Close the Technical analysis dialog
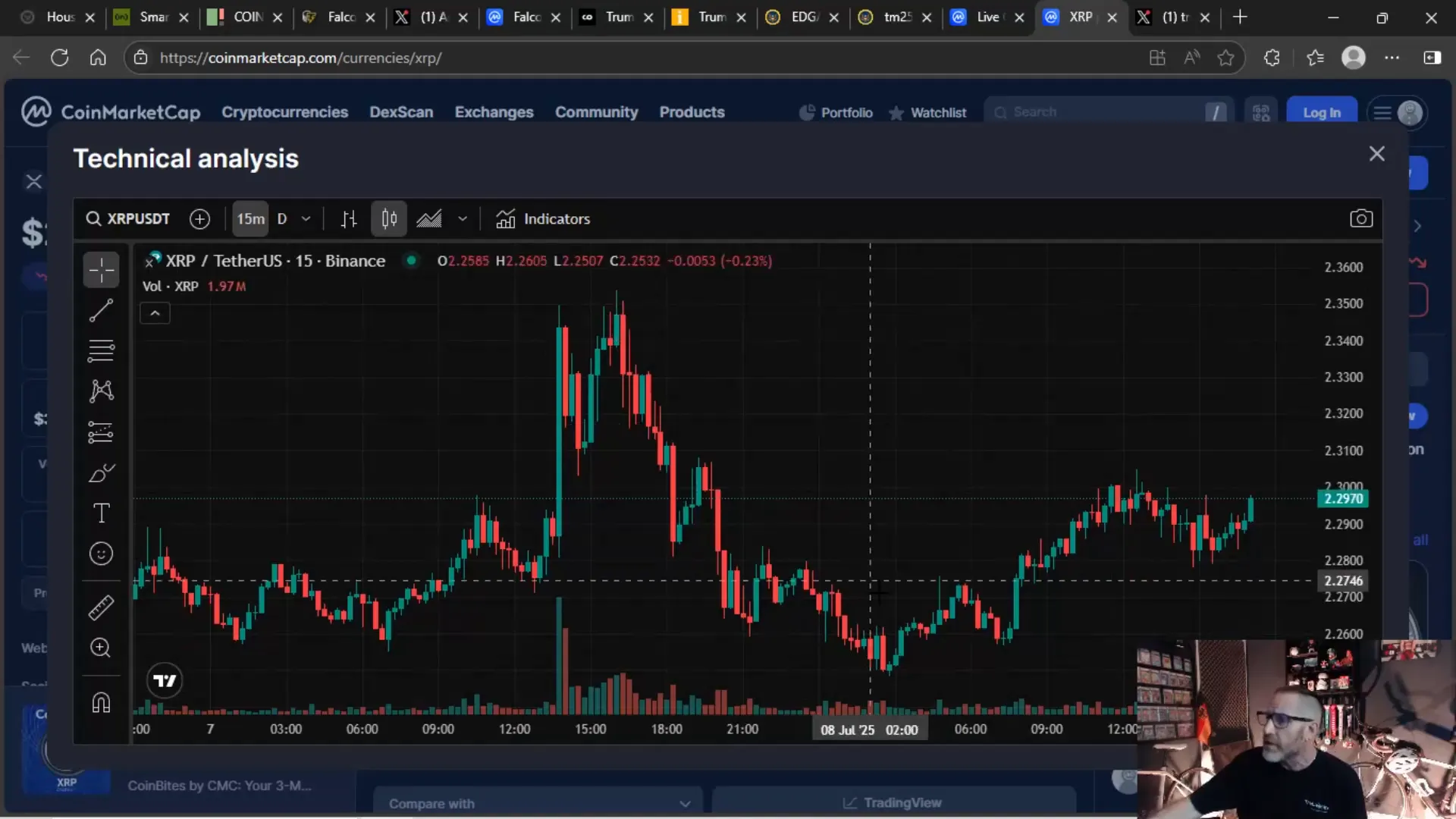This screenshot has height=819, width=1456. [1377, 154]
